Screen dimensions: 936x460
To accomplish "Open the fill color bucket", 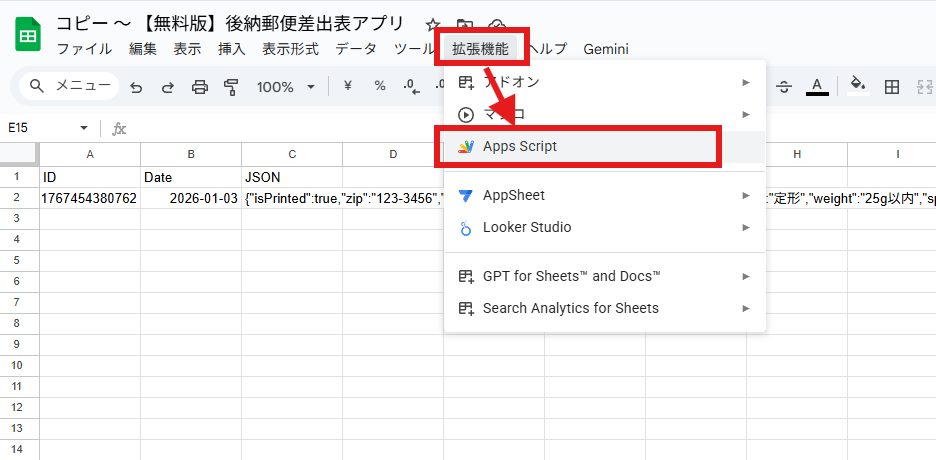I will [857, 86].
